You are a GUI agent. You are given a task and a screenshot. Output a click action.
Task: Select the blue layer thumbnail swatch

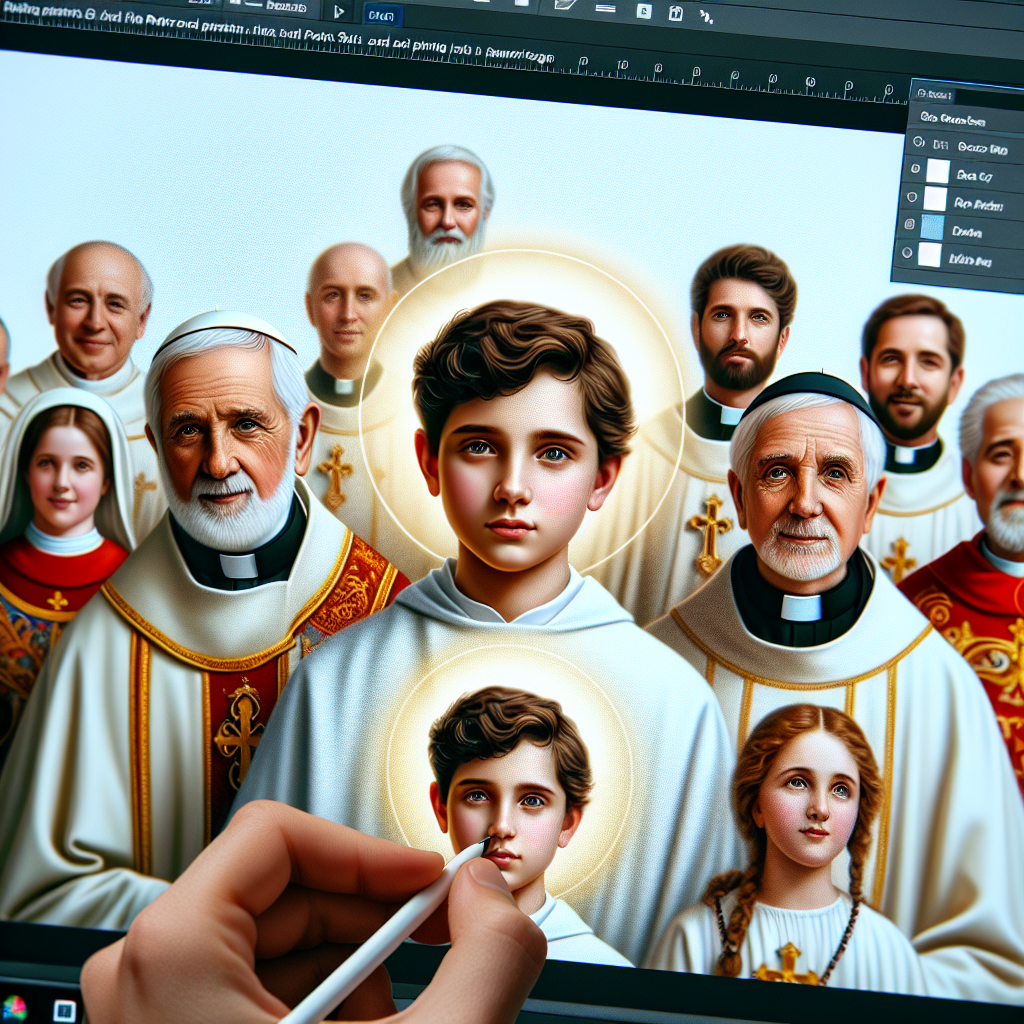pos(931,227)
